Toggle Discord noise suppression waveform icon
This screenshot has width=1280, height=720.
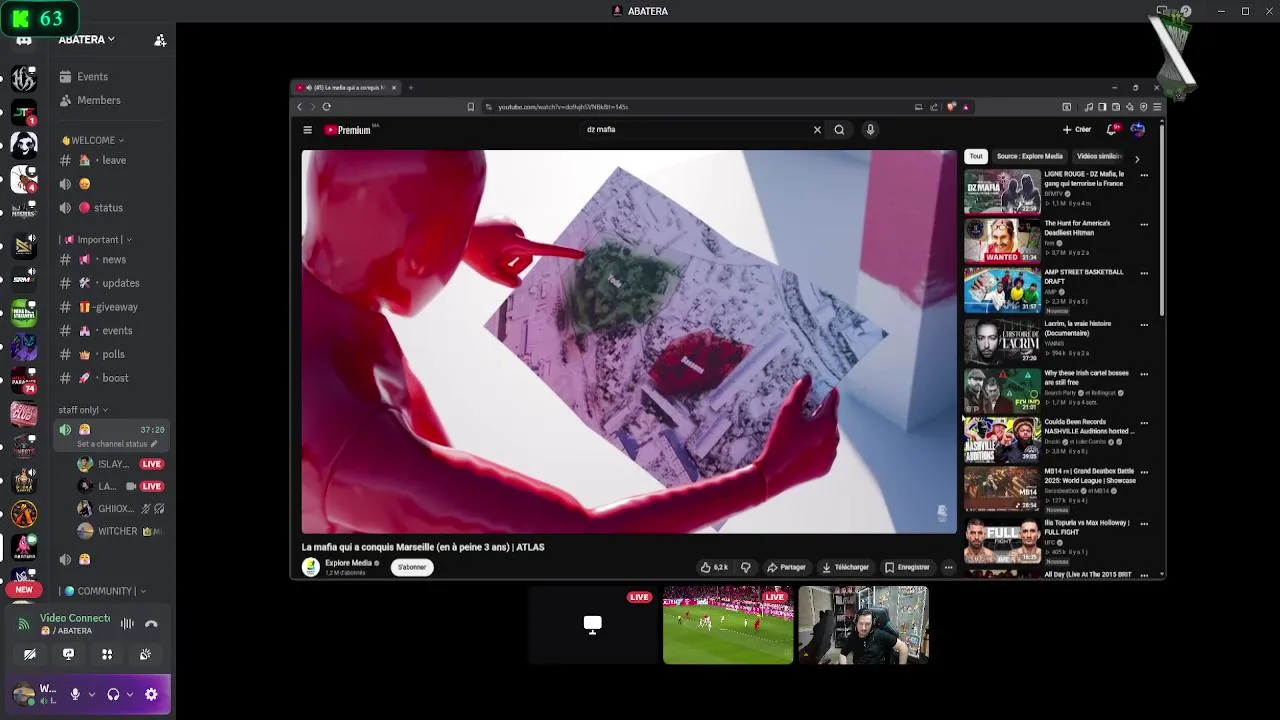127,624
